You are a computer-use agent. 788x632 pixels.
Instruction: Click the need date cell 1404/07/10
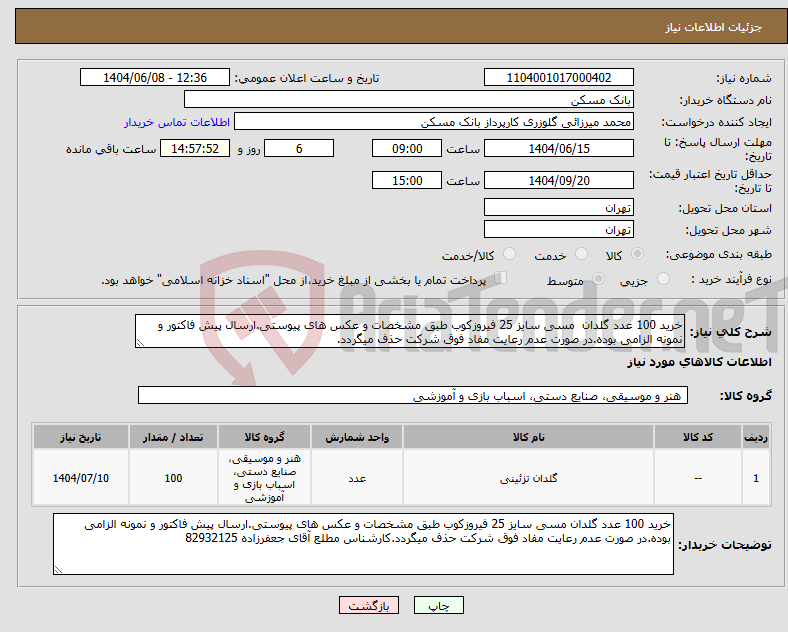click(x=81, y=478)
